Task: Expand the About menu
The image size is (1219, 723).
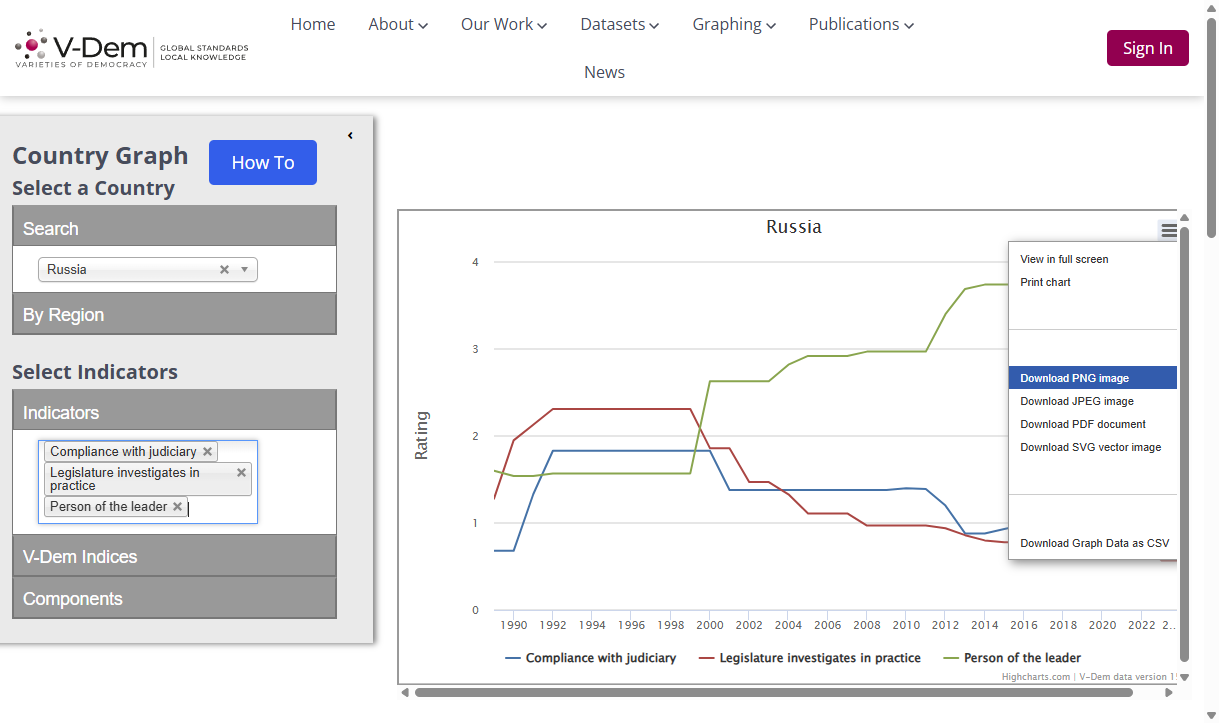Action: pyautogui.click(x=398, y=24)
